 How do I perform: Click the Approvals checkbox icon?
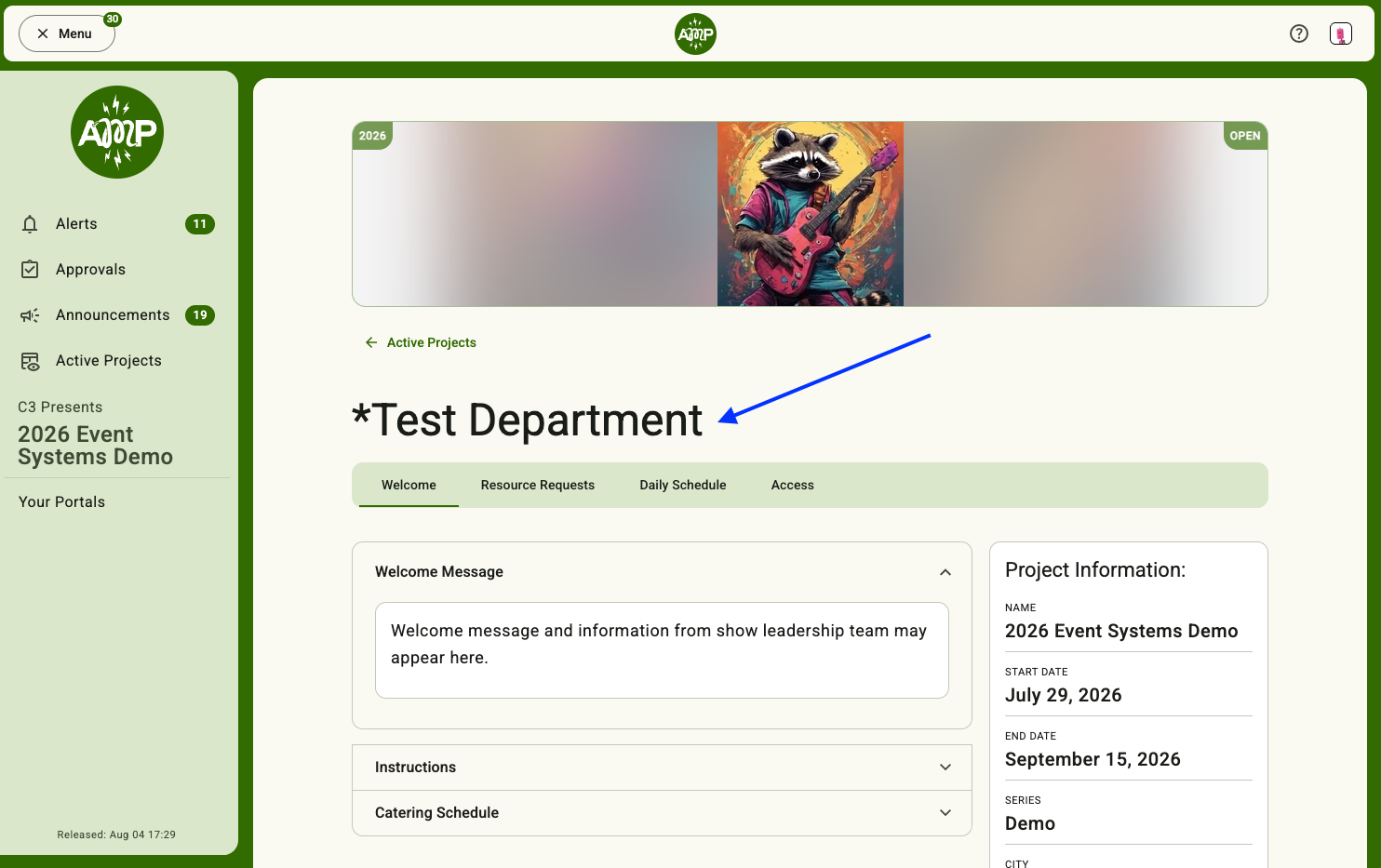(x=30, y=270)
